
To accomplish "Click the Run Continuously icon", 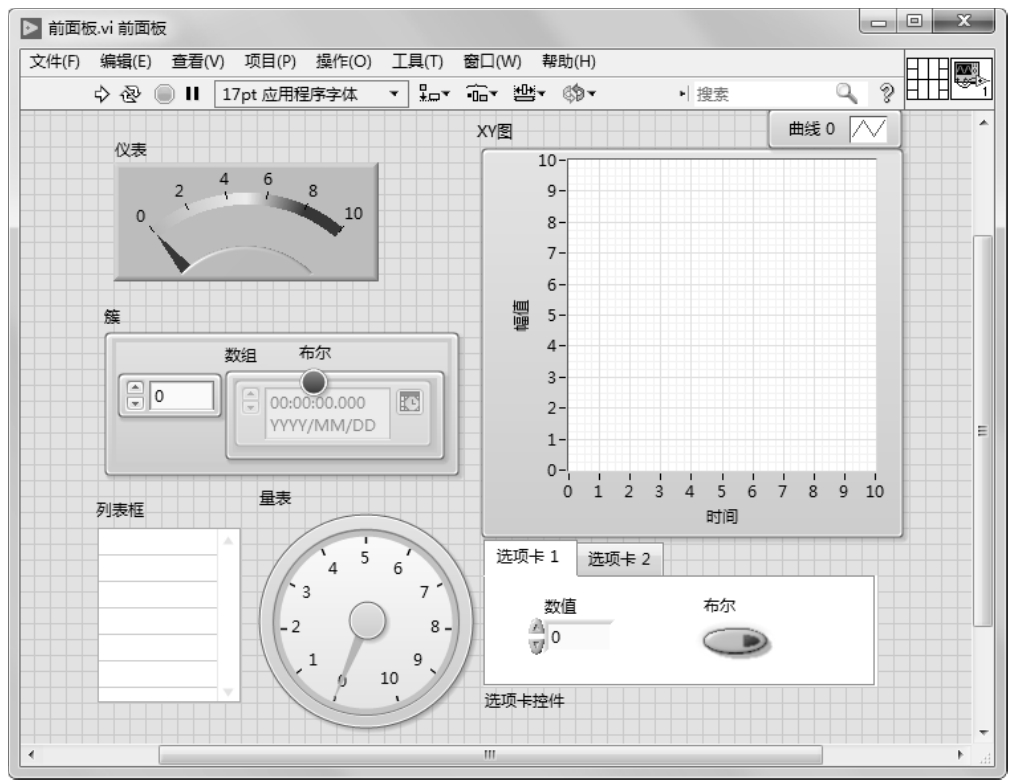I will tap(130, 94).
